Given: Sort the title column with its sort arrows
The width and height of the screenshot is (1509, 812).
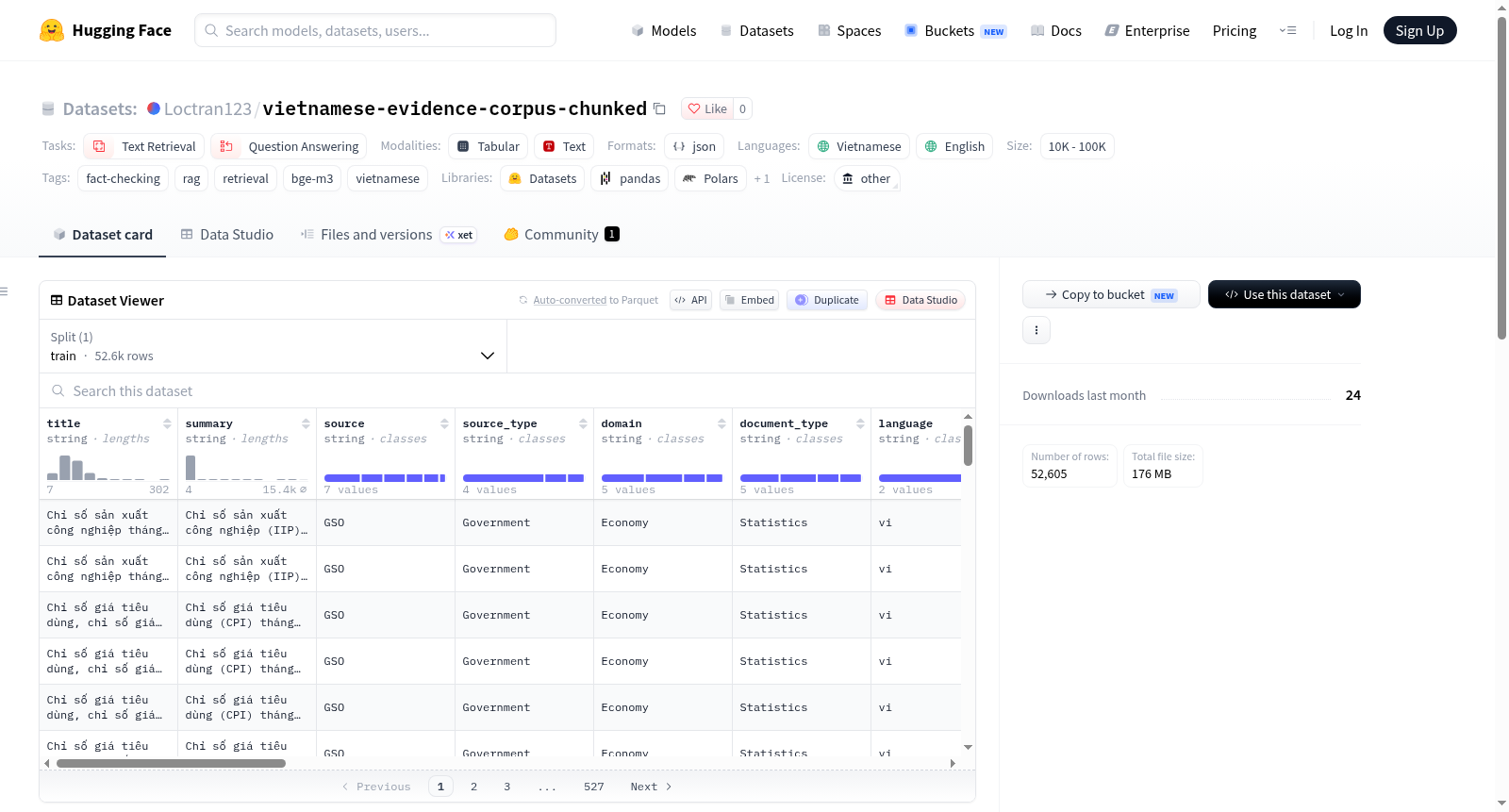Looking at the screenshot, I should click(167, 423).
